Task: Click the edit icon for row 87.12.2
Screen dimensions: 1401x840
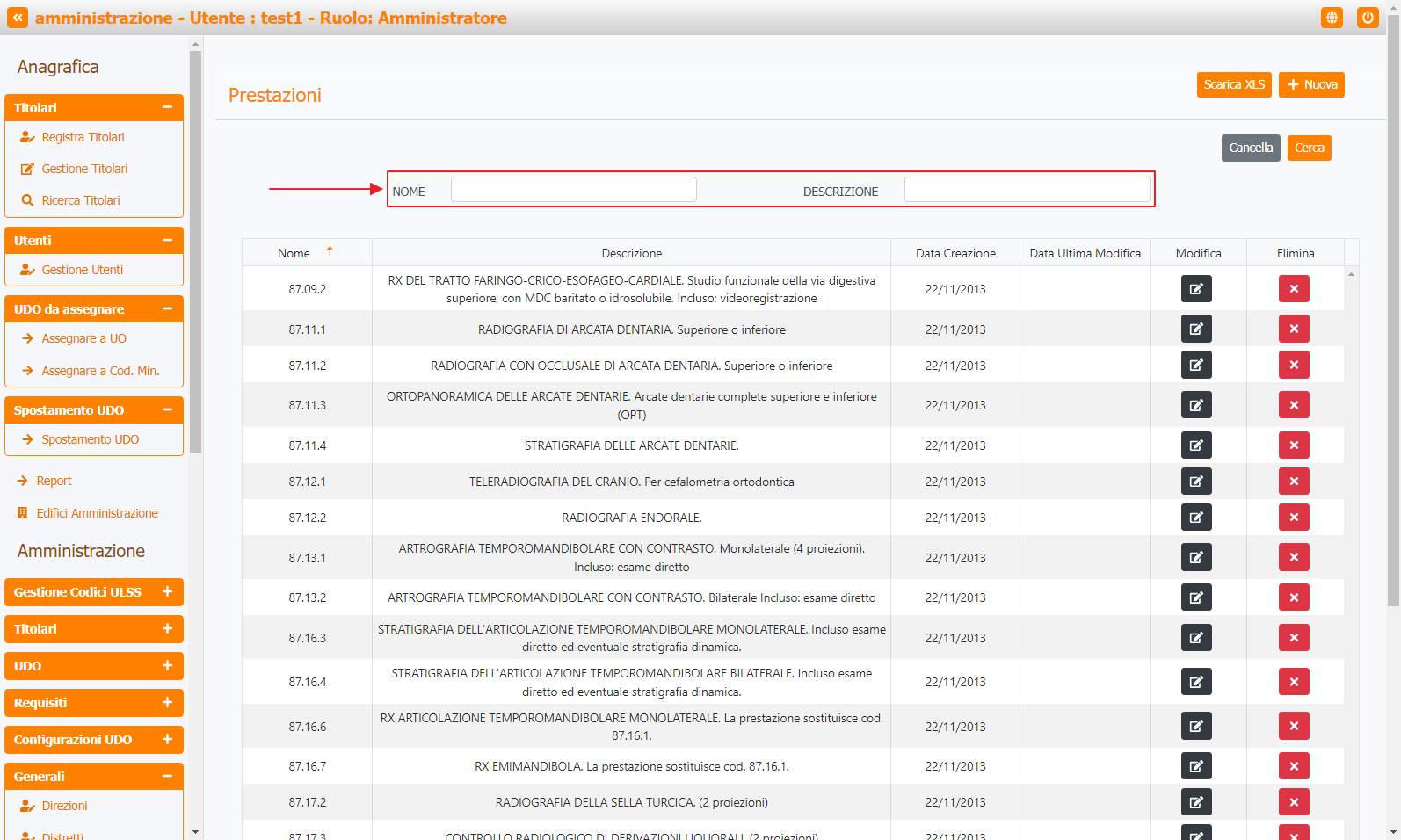Action: 1195,518
